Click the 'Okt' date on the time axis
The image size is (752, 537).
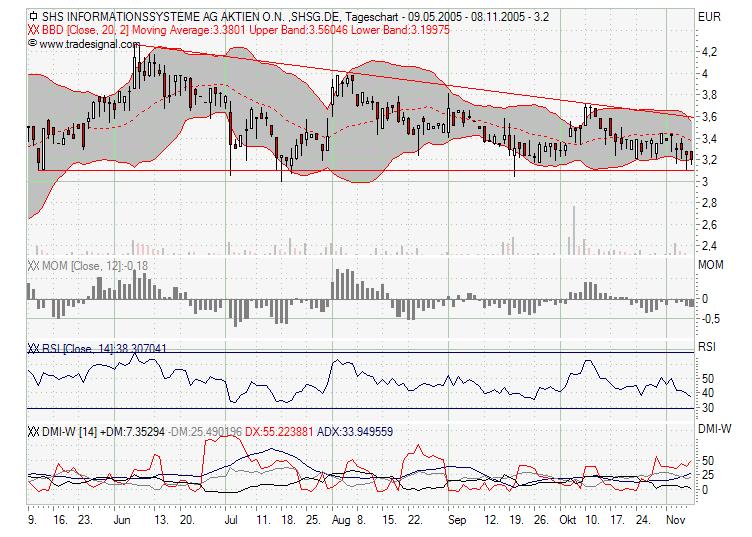569,521
